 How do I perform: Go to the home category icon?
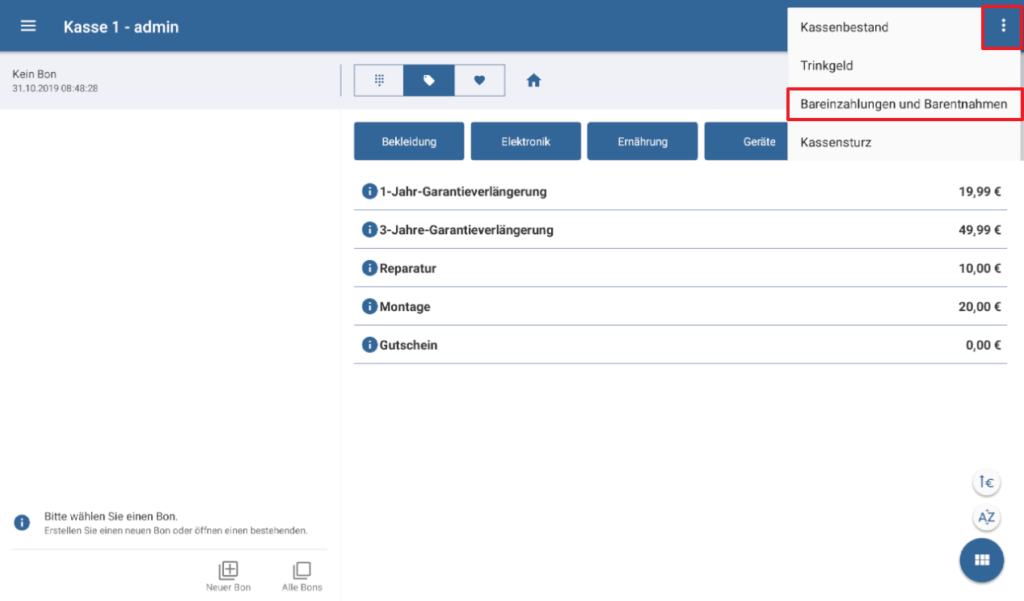[x=534, y=81]
